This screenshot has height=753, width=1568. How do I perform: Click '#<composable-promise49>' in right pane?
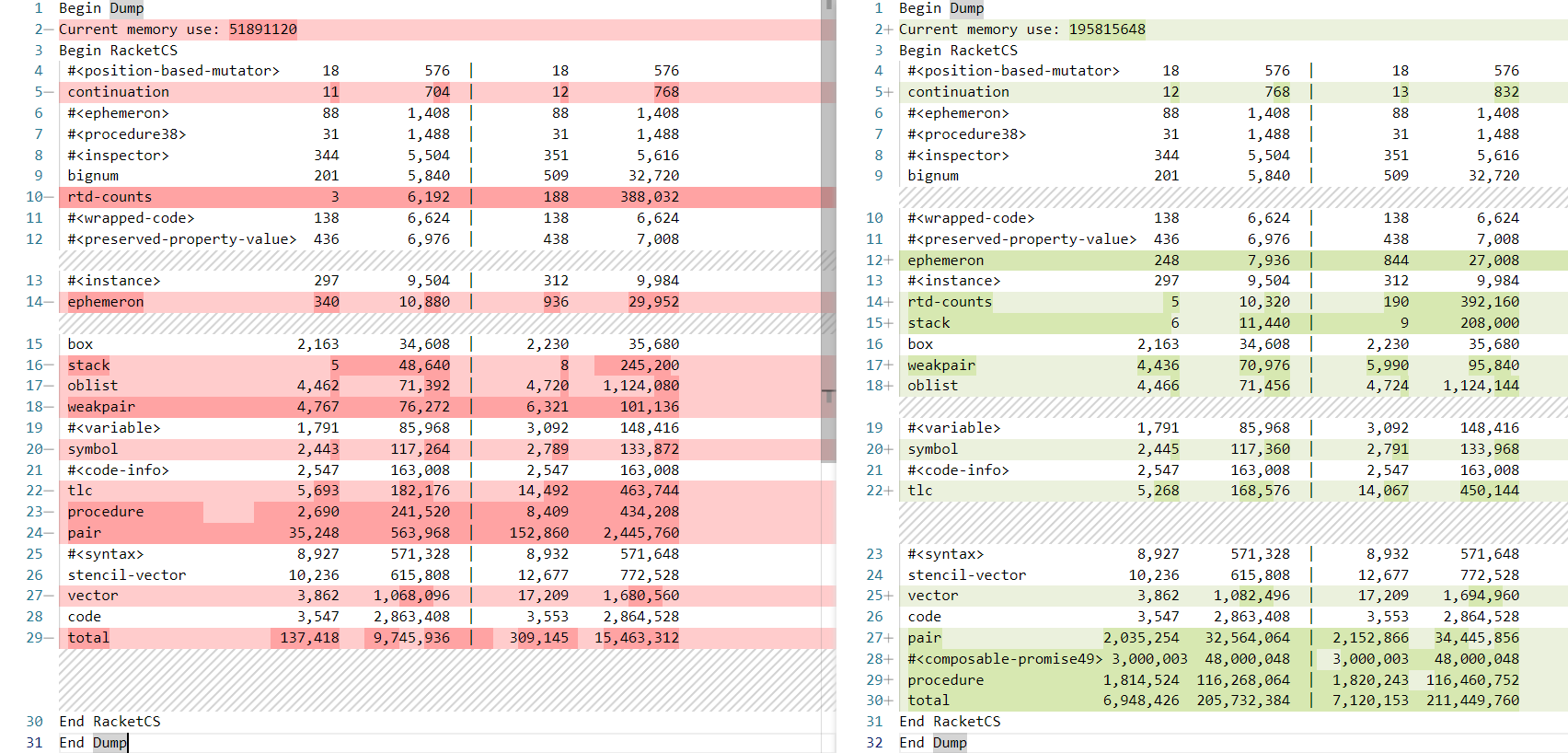click(1005, 659)
